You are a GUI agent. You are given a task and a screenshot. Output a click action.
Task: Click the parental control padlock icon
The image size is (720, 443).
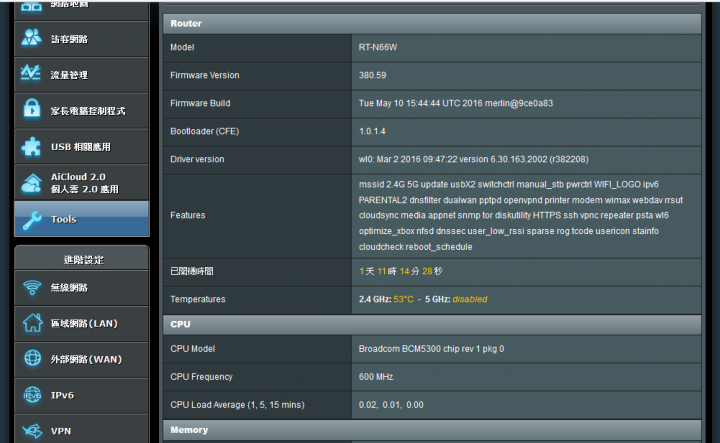click(32, 109)
